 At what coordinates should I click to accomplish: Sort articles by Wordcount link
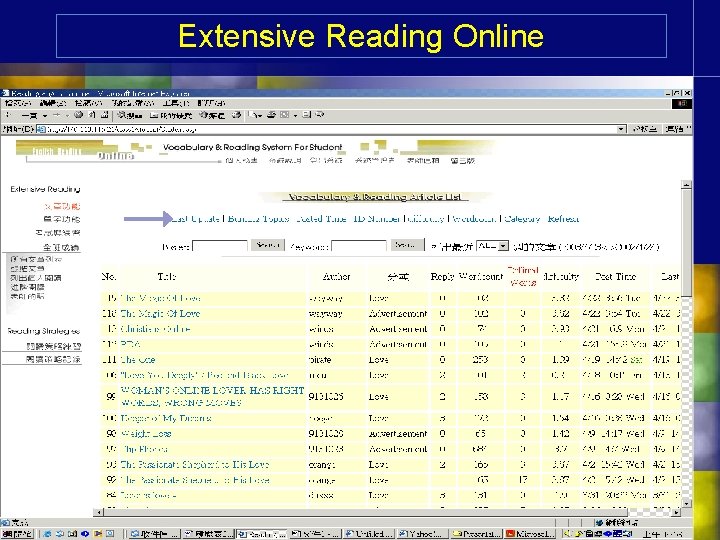click(x=473, y=219)
